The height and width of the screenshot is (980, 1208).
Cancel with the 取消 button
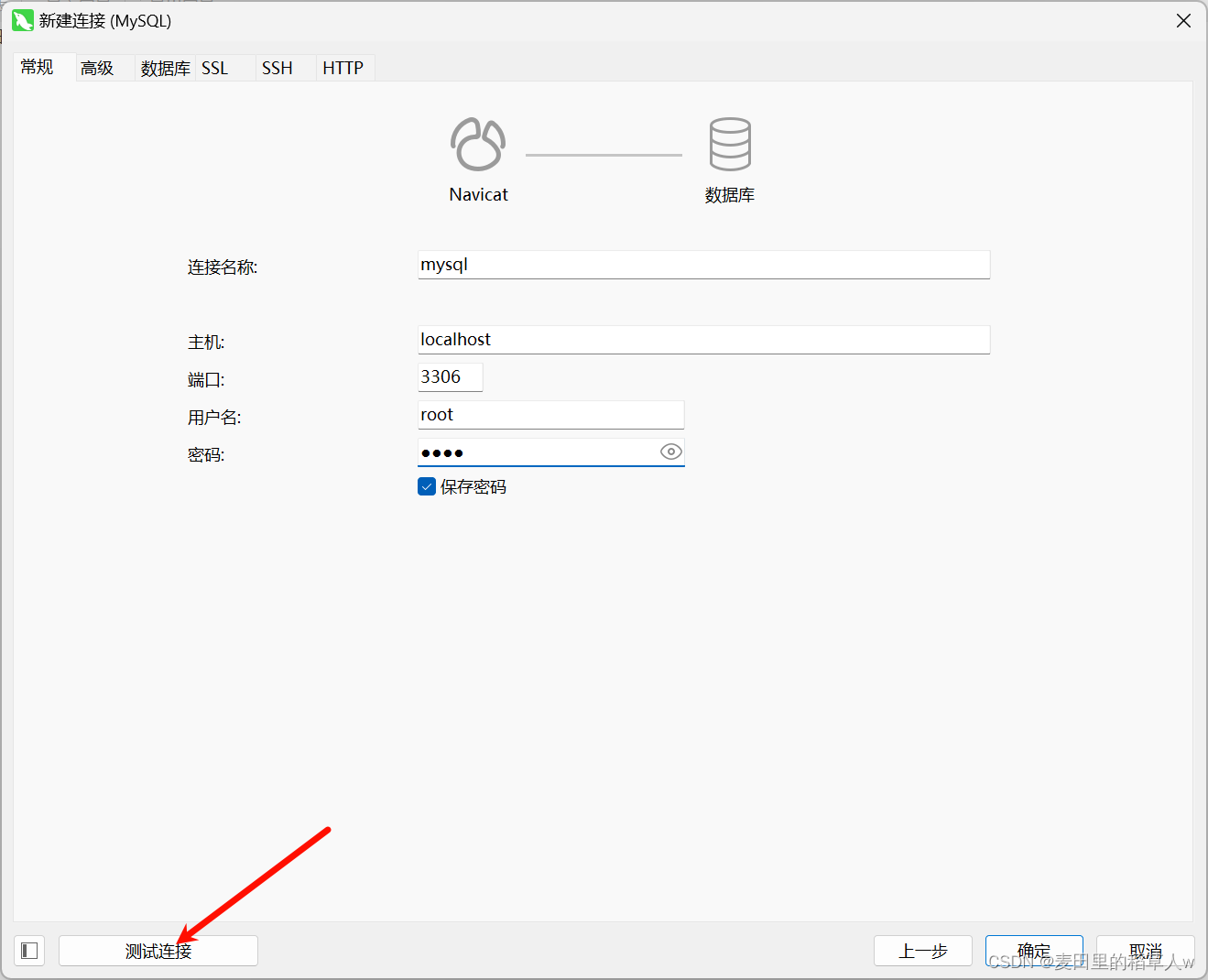coord(1146,951)
